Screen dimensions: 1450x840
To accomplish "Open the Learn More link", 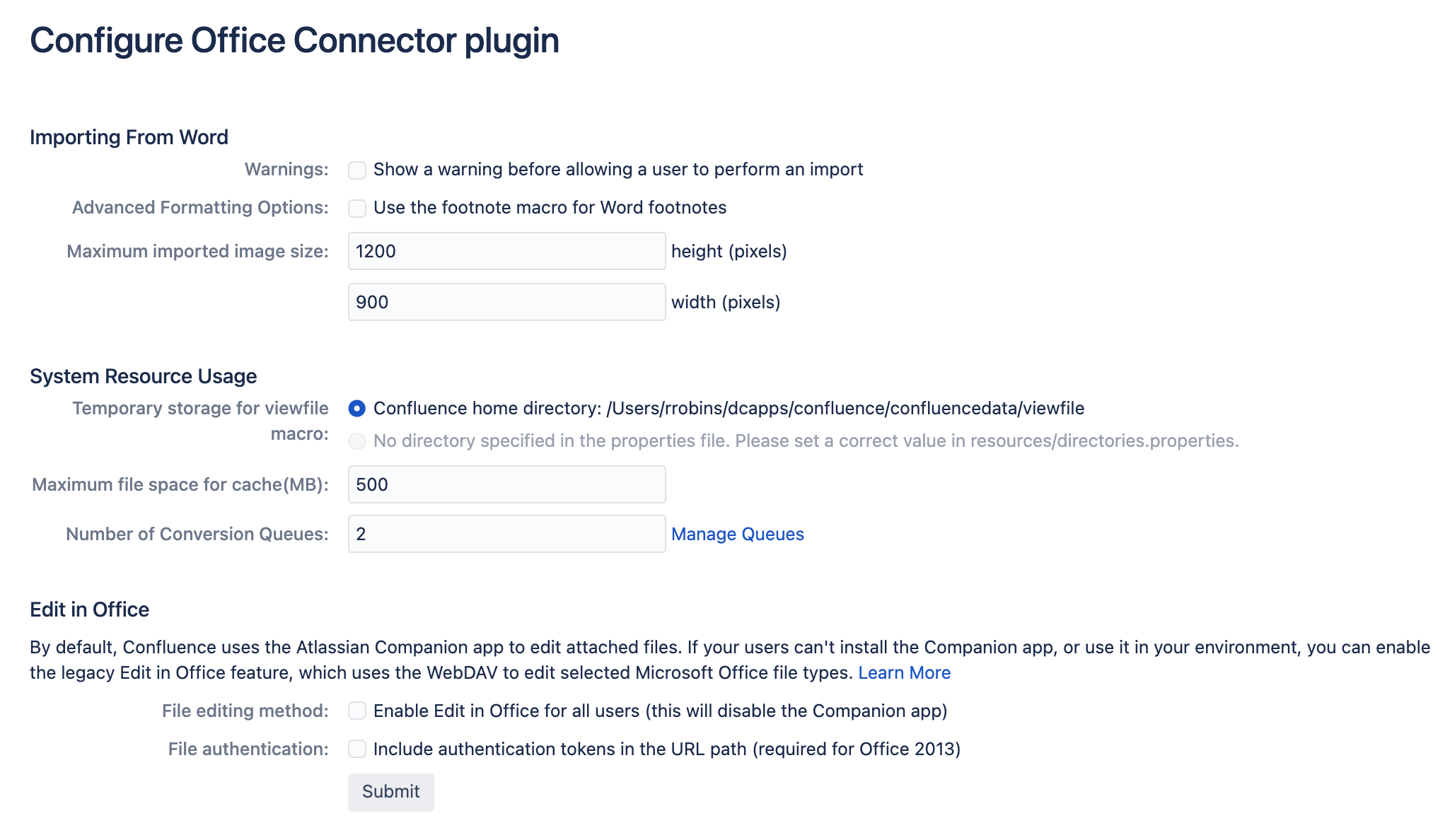I will tap(904, 672).
